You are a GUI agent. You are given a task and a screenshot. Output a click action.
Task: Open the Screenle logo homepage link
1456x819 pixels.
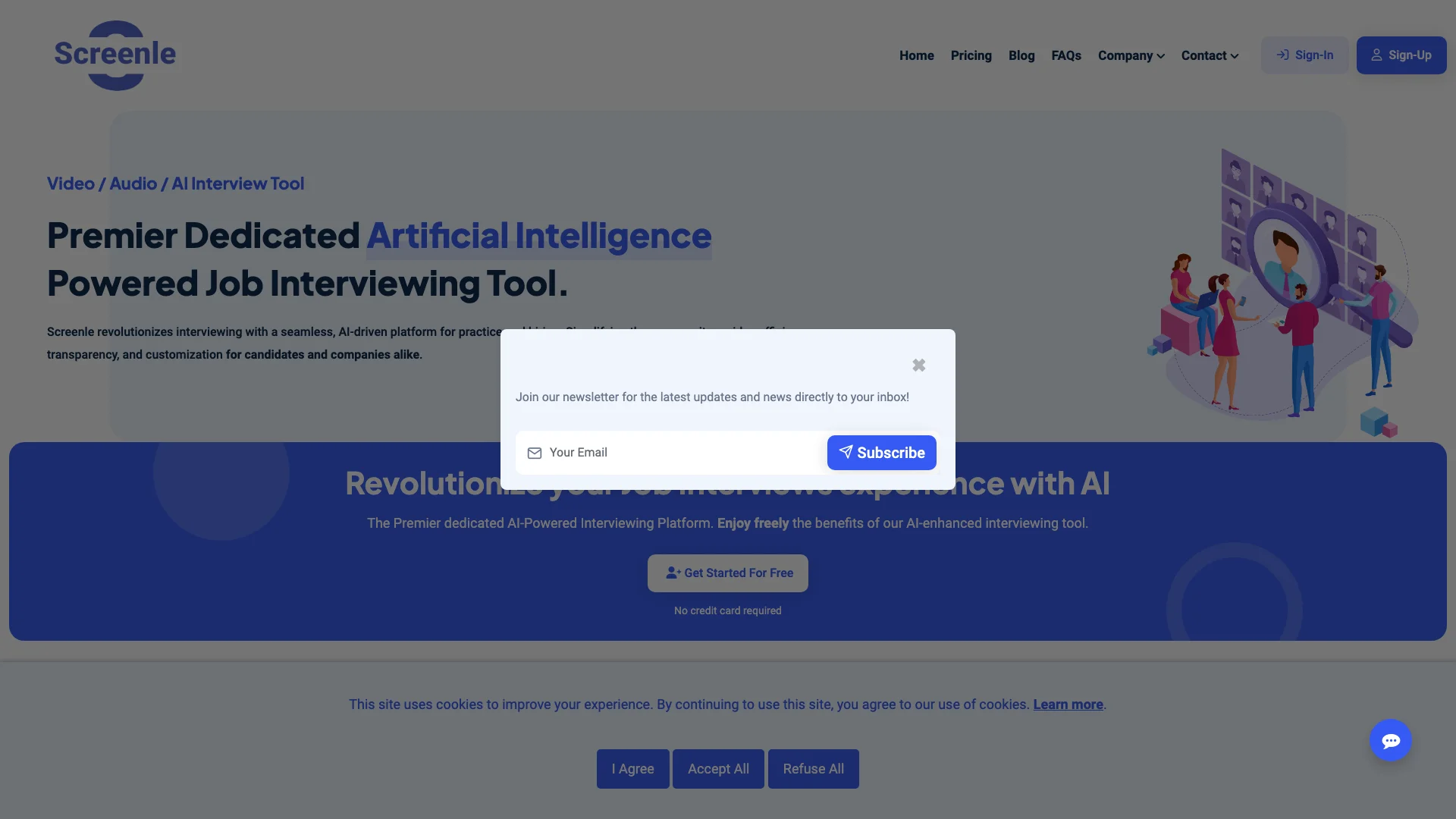tap(115, 55)
